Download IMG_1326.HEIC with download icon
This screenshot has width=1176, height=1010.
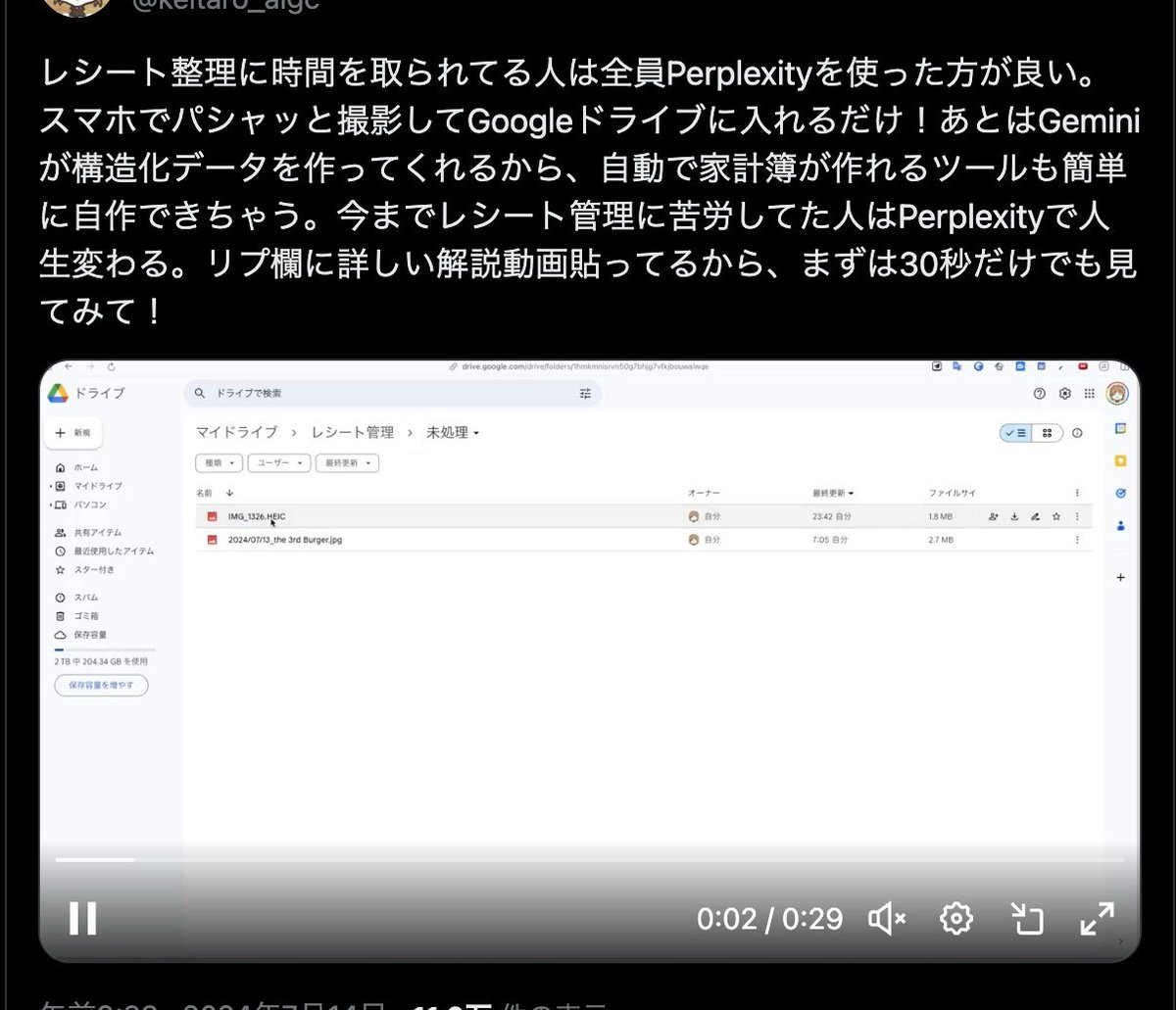click(x=1014, y=516)
